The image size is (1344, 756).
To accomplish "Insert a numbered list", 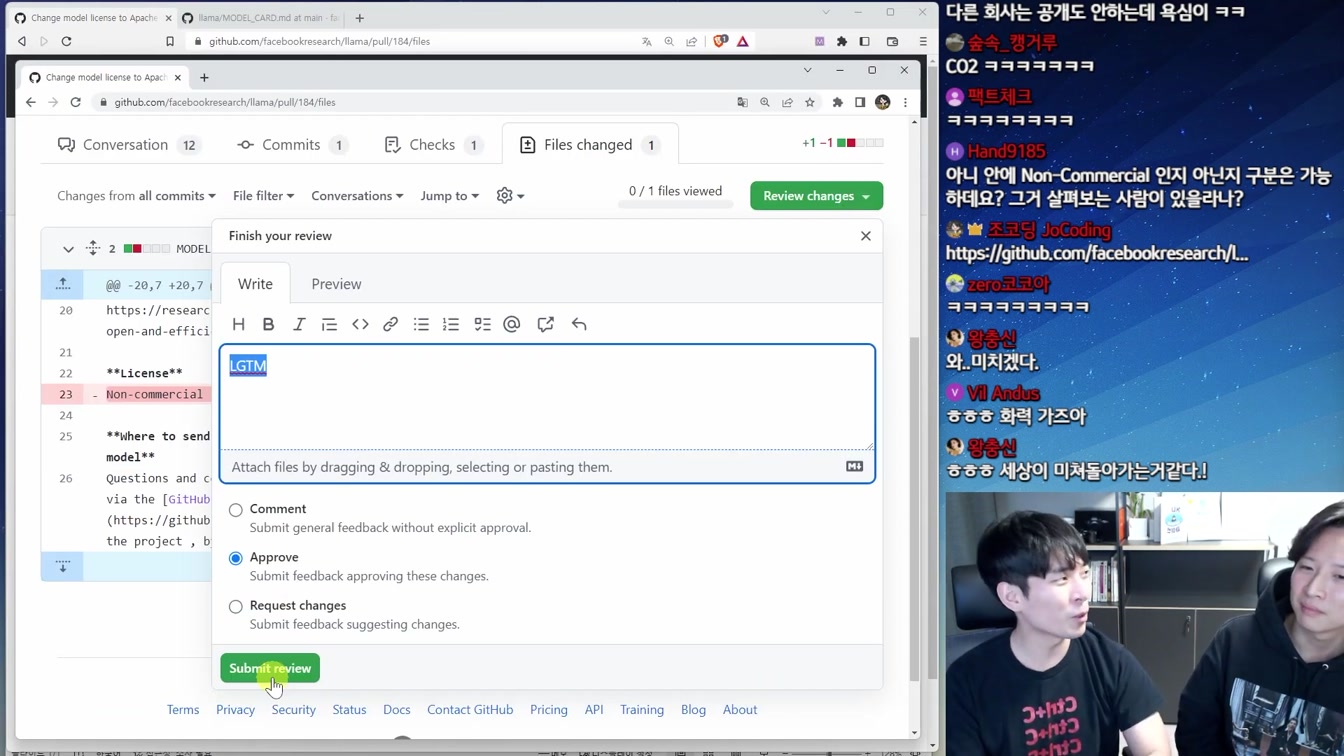I will pyautogui.click(x=451, y=324).
